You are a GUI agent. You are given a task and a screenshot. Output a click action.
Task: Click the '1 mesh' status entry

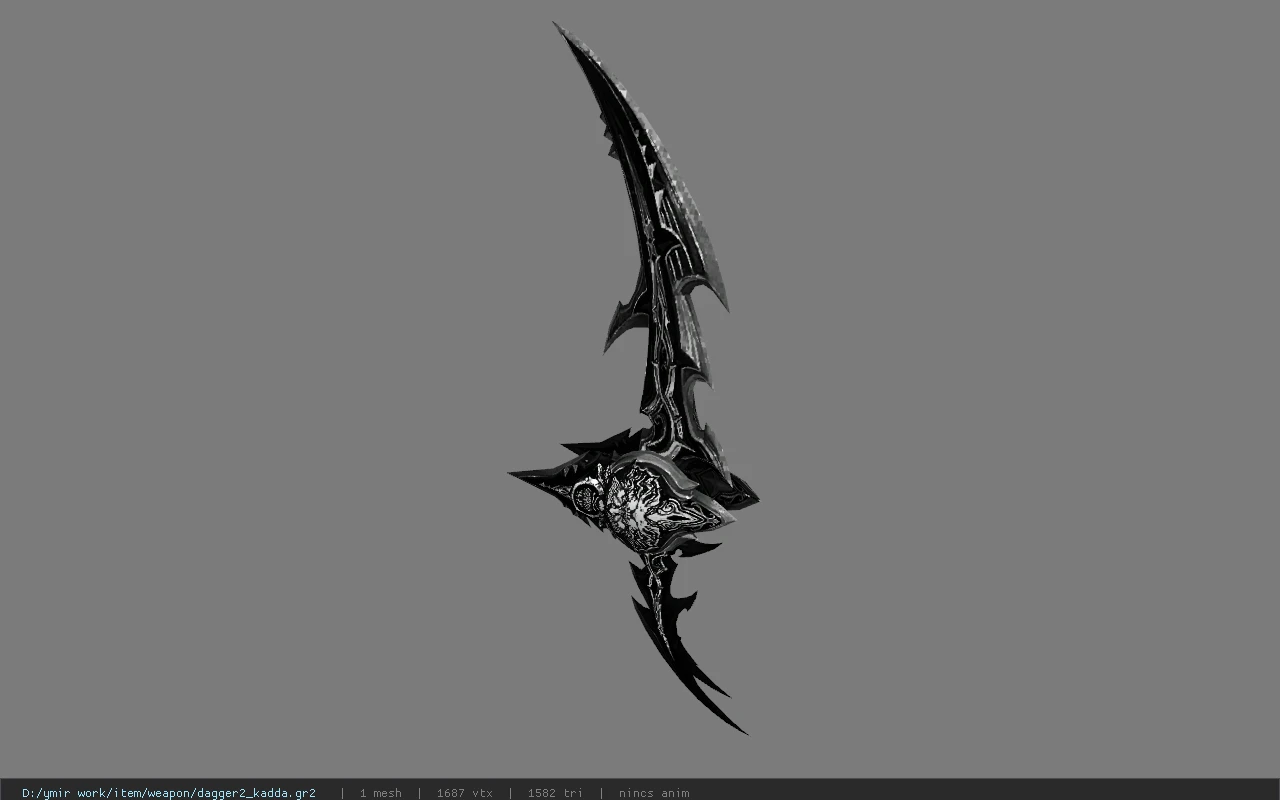tap(381, 793)
